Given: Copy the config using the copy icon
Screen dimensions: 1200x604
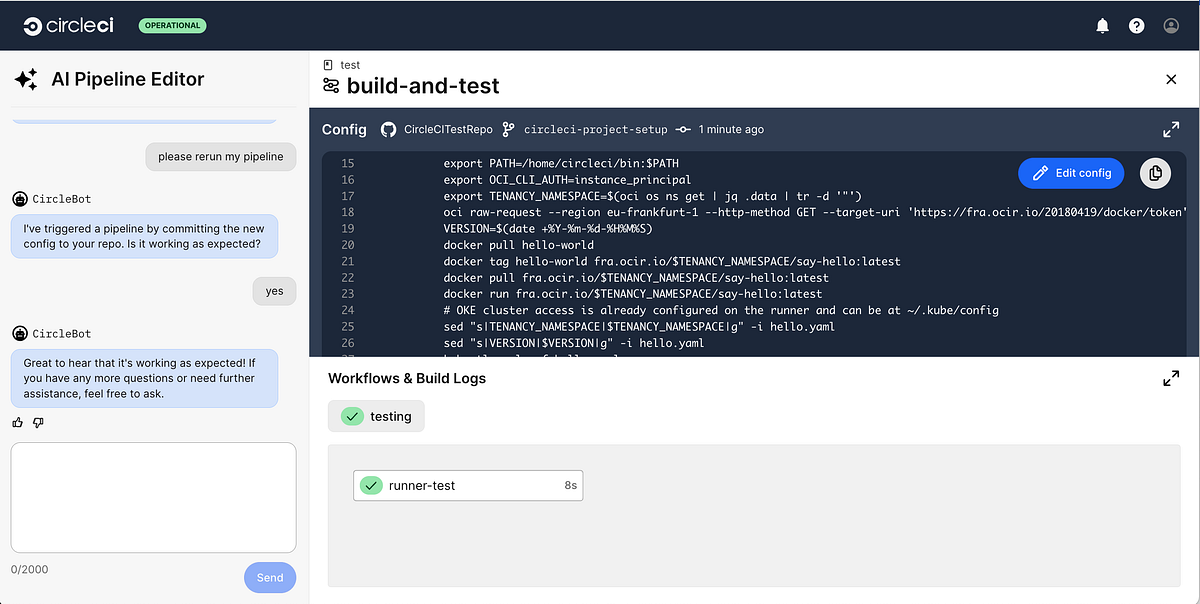Looking at the screenshot, I should pyautogui.click(x=1155, y=172).
